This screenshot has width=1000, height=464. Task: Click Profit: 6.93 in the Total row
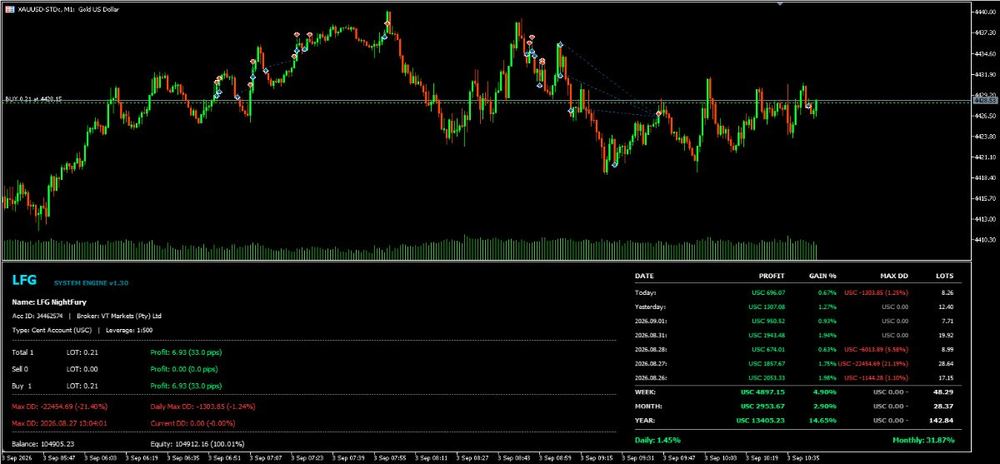[186, 352]
